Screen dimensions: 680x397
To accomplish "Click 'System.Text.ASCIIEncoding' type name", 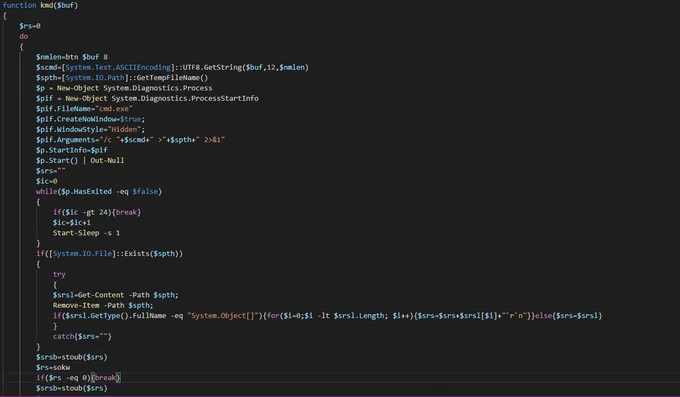I will tap(118, 67).
